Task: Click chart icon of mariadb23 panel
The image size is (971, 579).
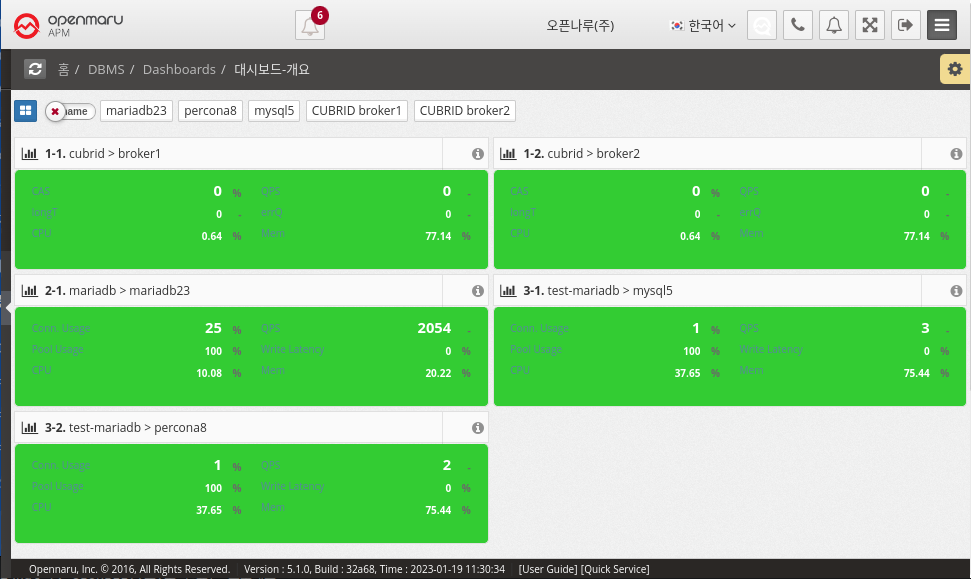Action: 29,291
